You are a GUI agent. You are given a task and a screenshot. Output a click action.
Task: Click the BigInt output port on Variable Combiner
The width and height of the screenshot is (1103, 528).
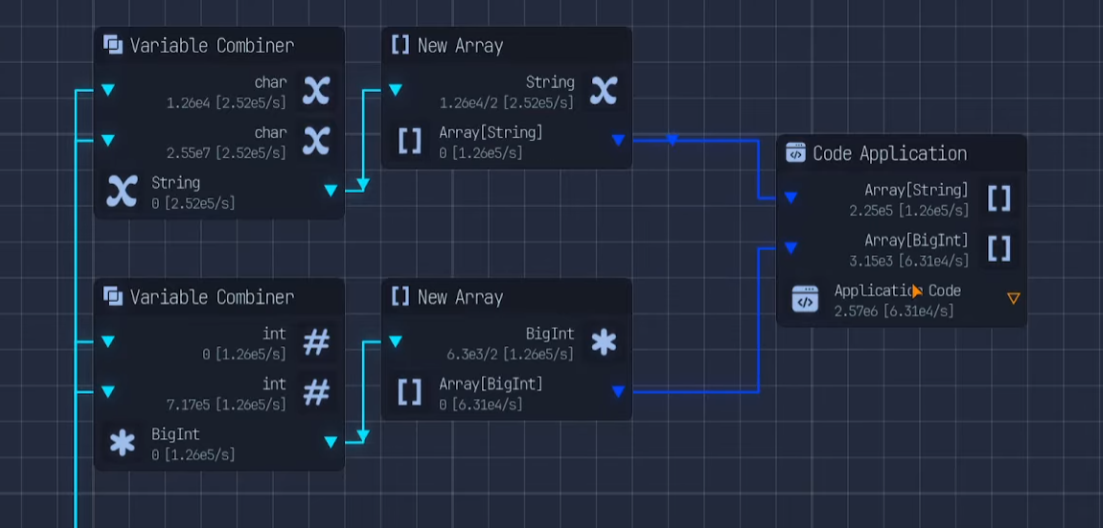pos(331,442)
